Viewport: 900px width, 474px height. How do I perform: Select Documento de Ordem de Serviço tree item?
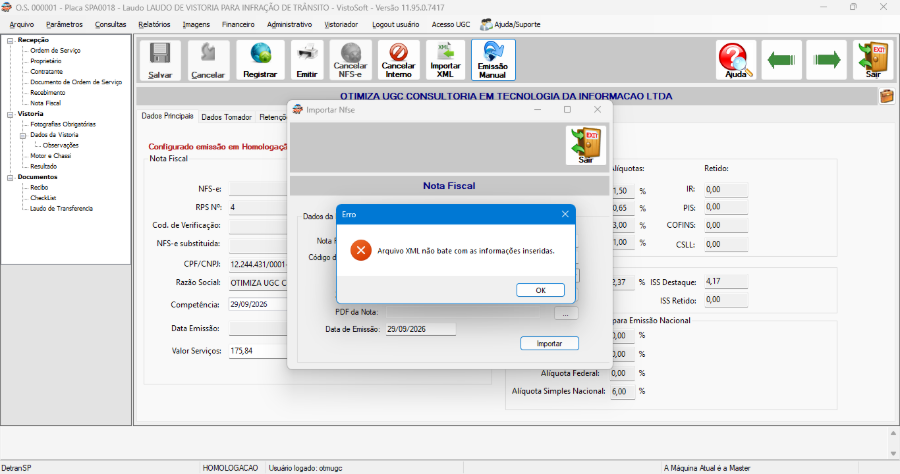click(x=76, y=82)
